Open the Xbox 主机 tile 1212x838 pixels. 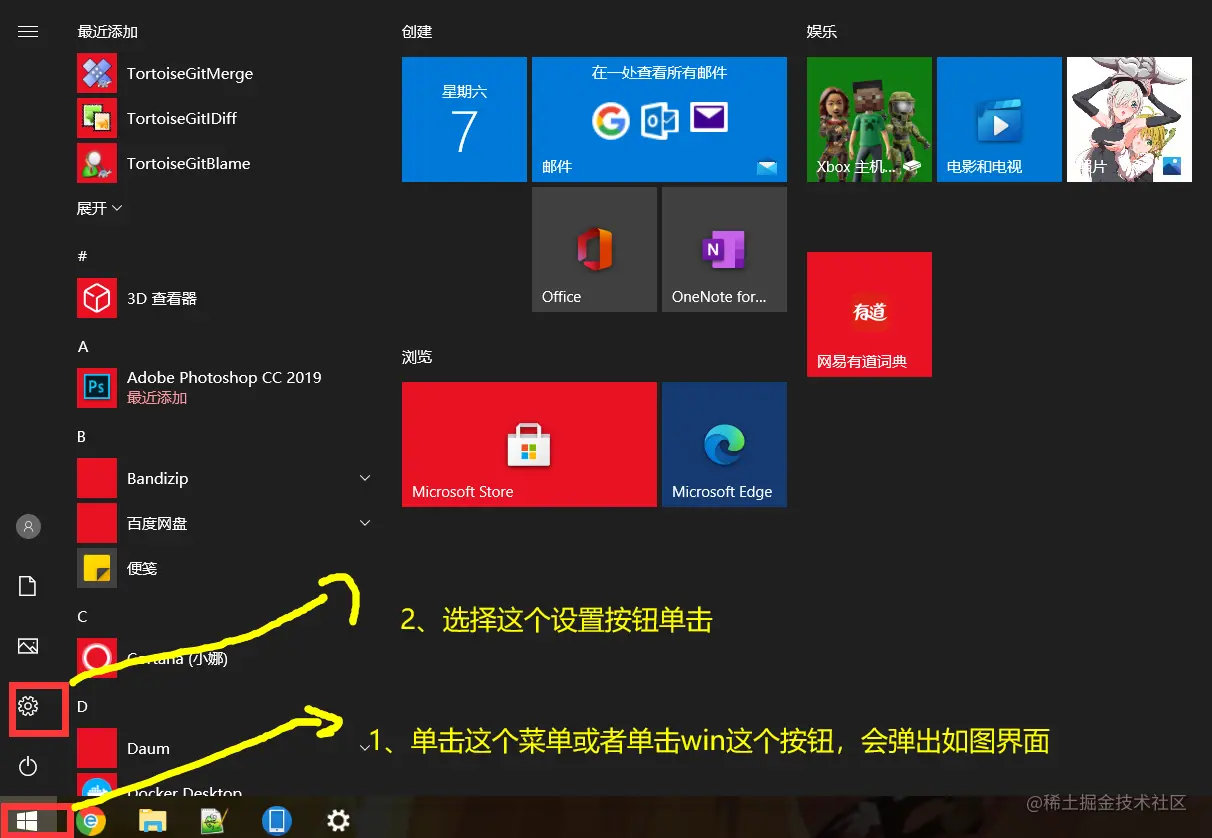[x=869, y=119]
